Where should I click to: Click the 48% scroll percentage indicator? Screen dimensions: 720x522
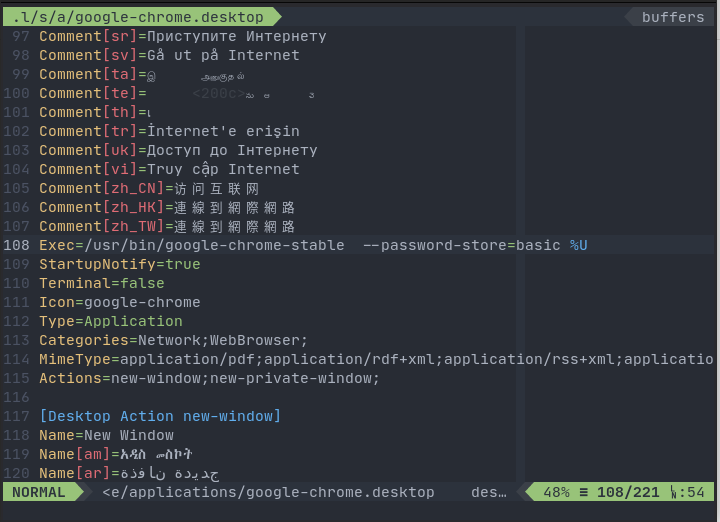click(555, 492)
